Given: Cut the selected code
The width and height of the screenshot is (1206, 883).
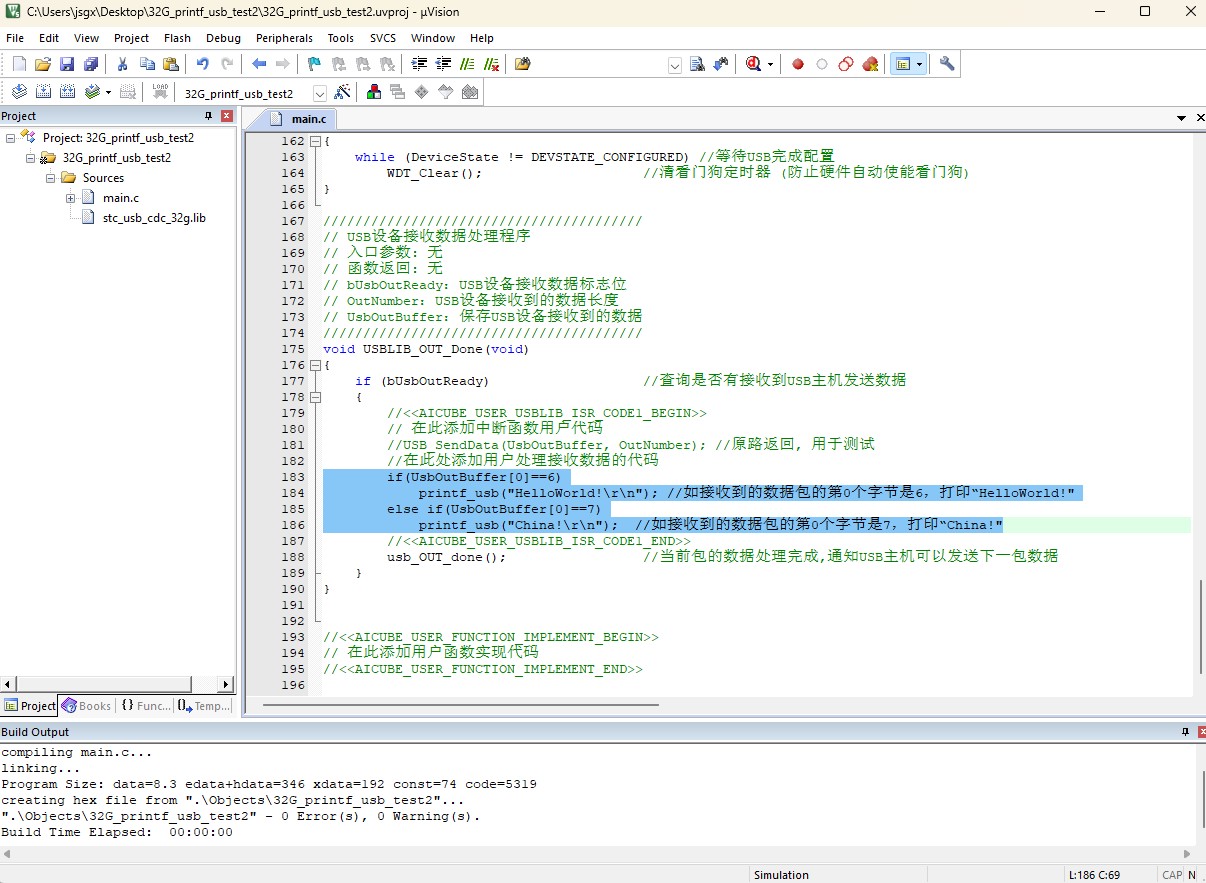Looking at the screenshot, I should [122, 64].
